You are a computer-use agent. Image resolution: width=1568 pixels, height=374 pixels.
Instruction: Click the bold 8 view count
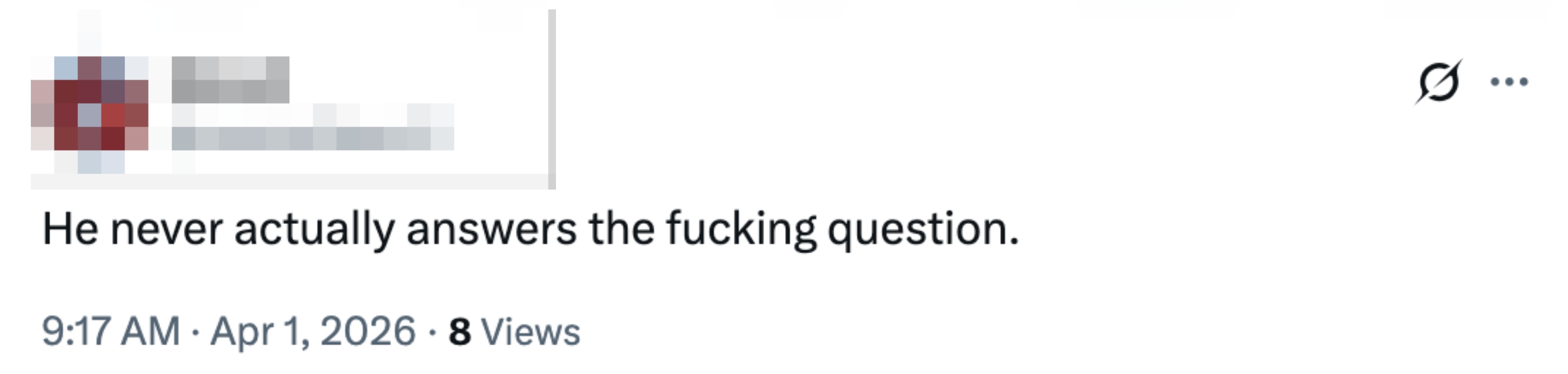click(460, 332)
